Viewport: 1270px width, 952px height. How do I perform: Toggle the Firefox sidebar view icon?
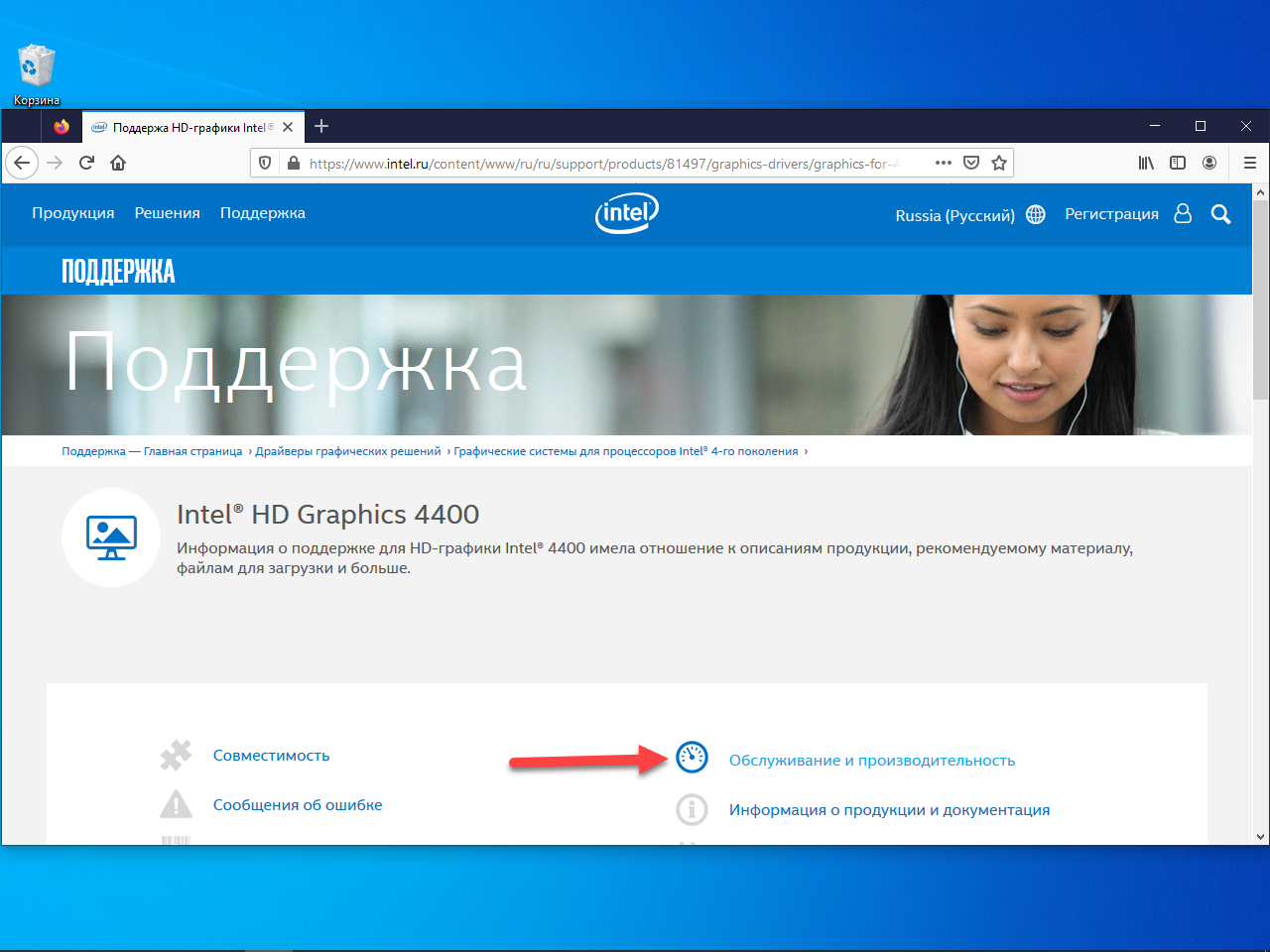tap(1178, 163)
